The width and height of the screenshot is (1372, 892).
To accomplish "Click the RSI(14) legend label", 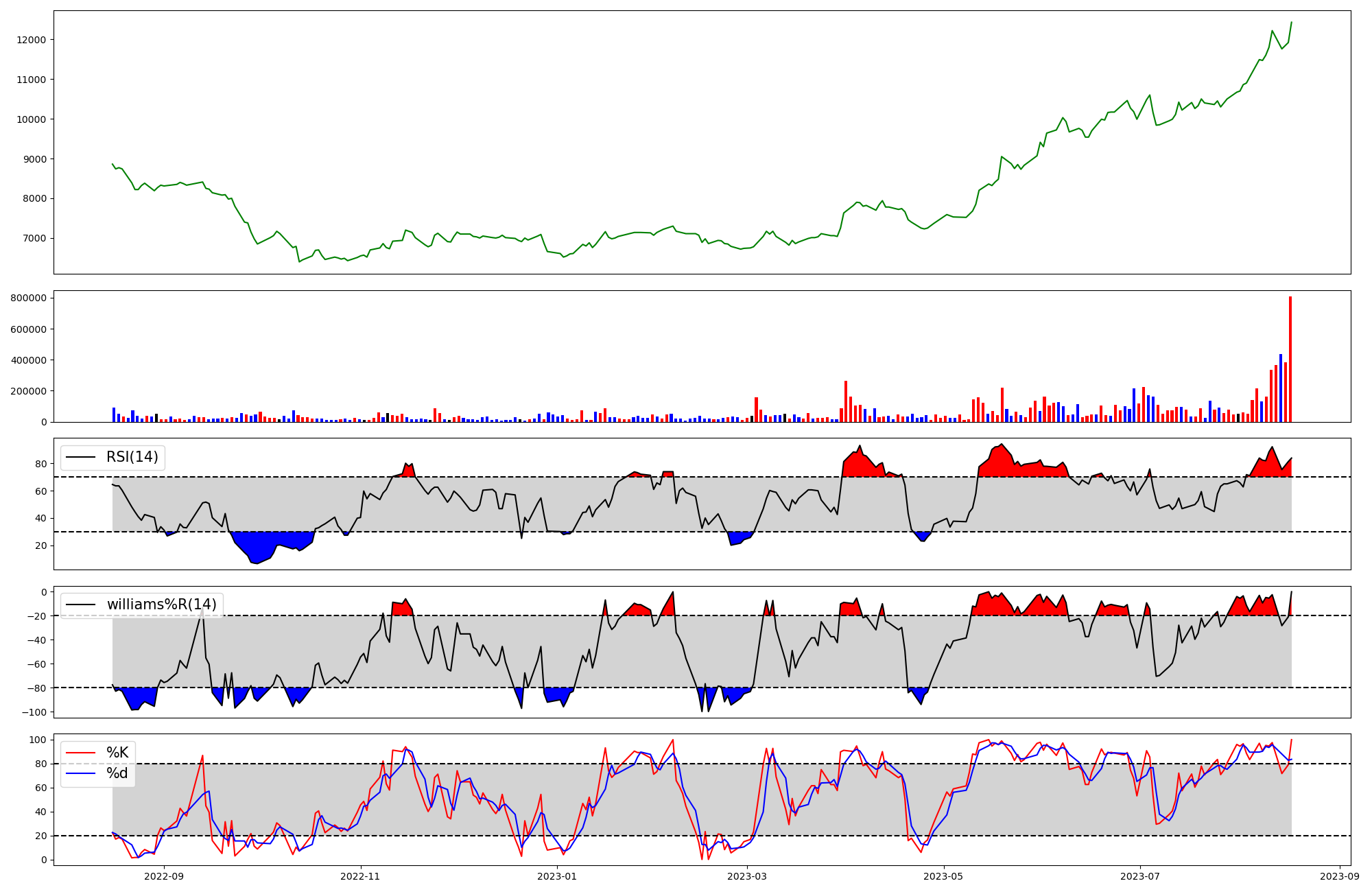I will coord(132,457).
